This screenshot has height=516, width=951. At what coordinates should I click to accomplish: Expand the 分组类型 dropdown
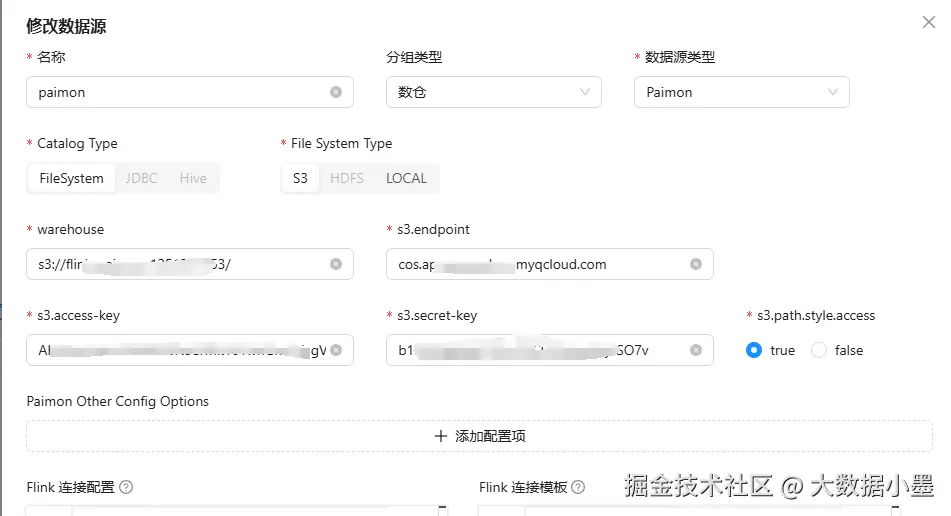[x=493, y=92]
